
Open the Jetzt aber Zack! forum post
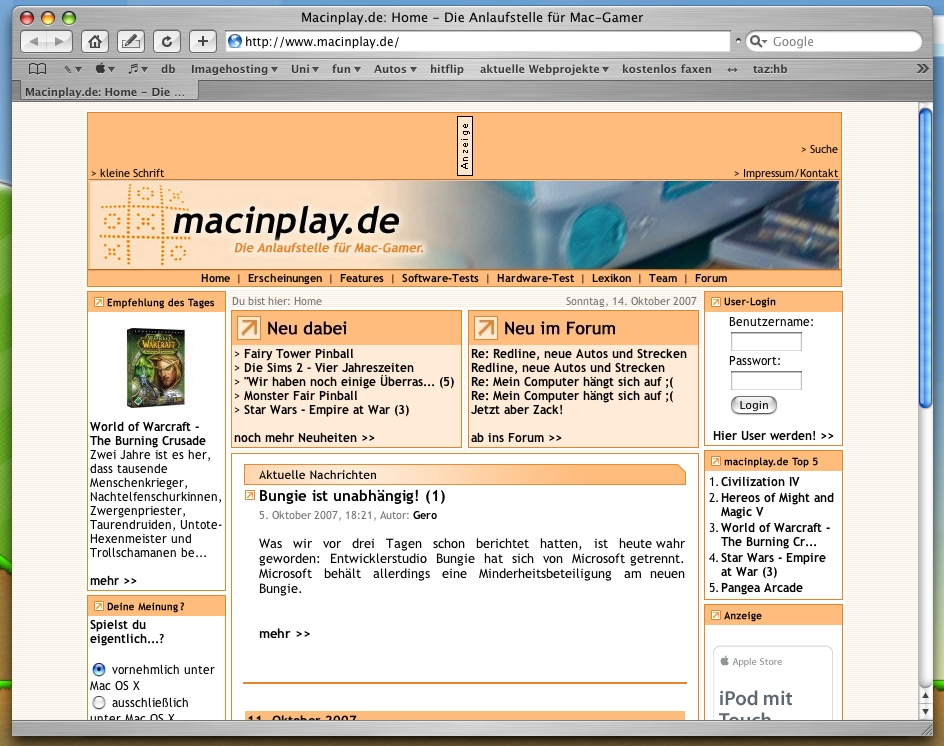click(517, 409)
